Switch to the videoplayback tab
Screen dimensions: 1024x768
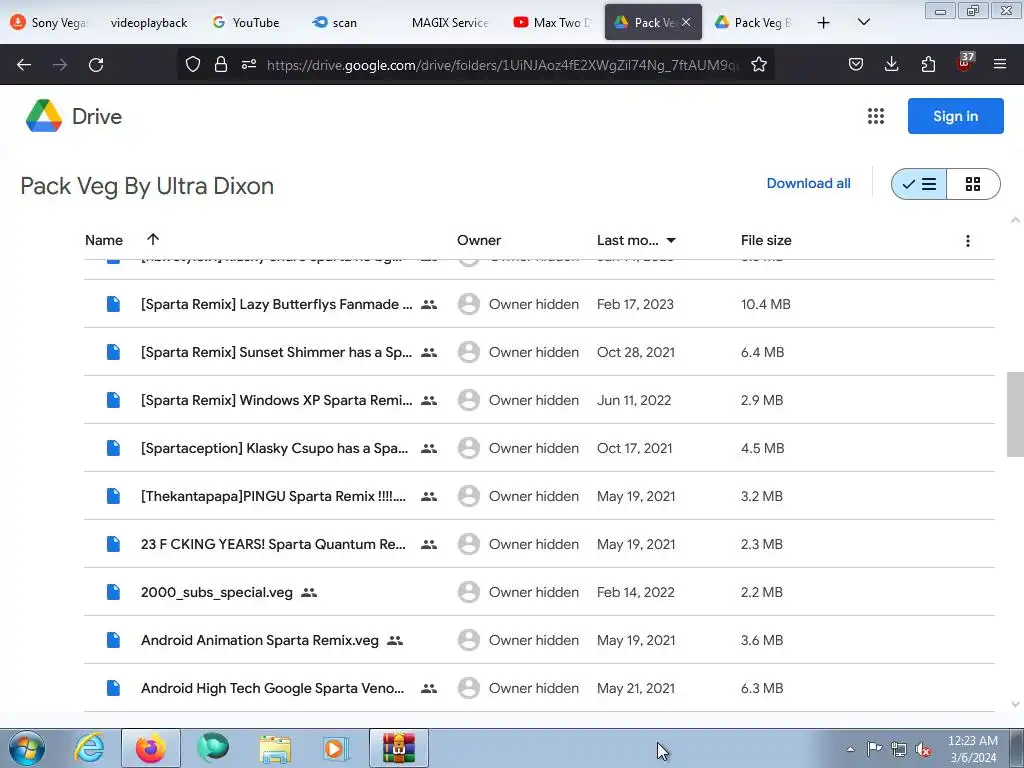point(149,22)
